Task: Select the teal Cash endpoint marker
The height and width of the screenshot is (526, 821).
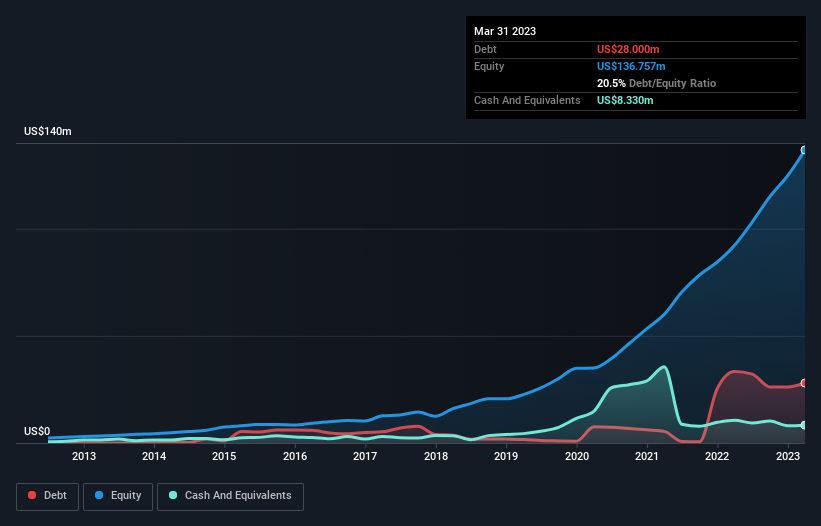Action: (x=804, y=425)
